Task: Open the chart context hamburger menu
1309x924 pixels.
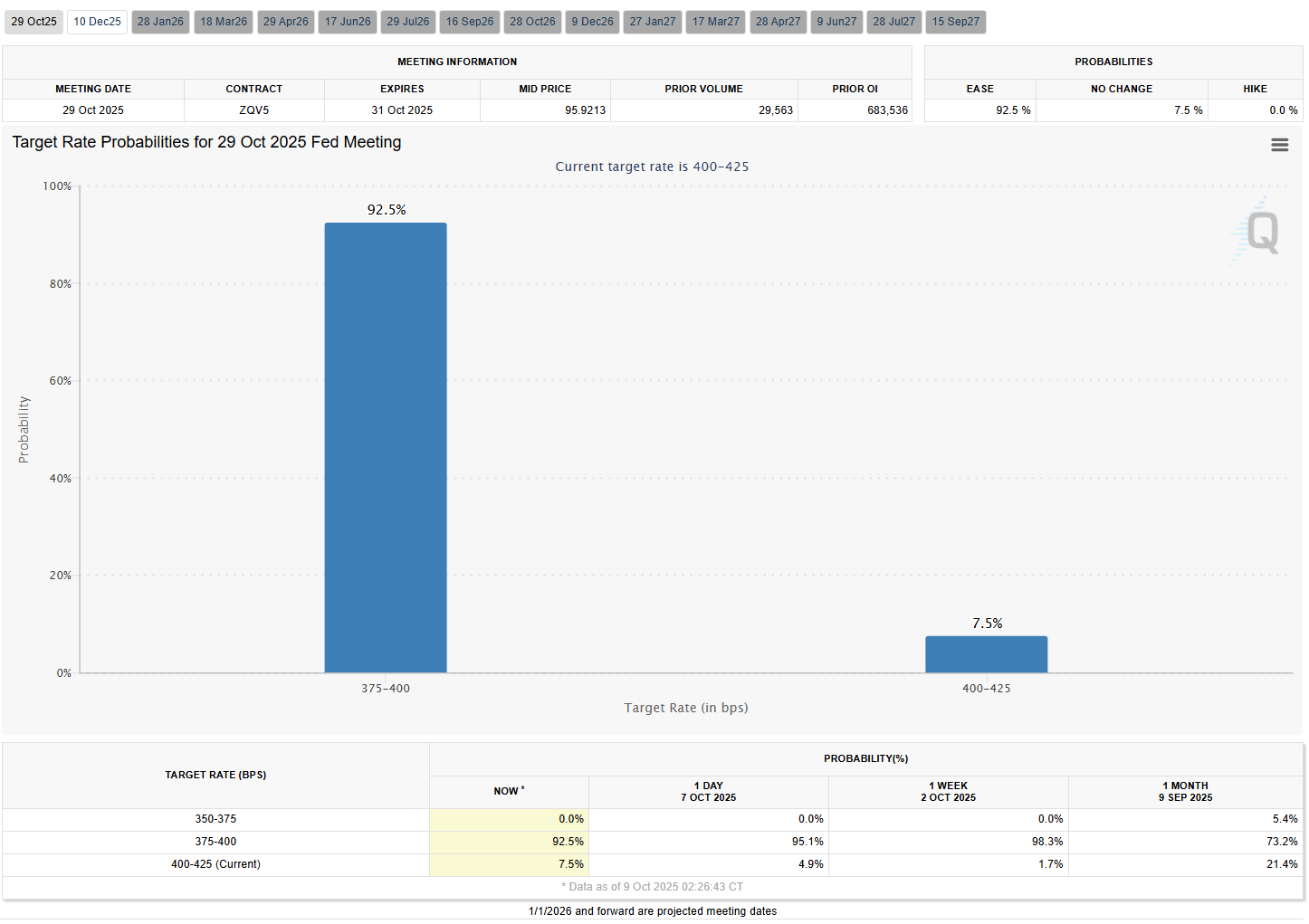Action: (x=1279, y=145)
